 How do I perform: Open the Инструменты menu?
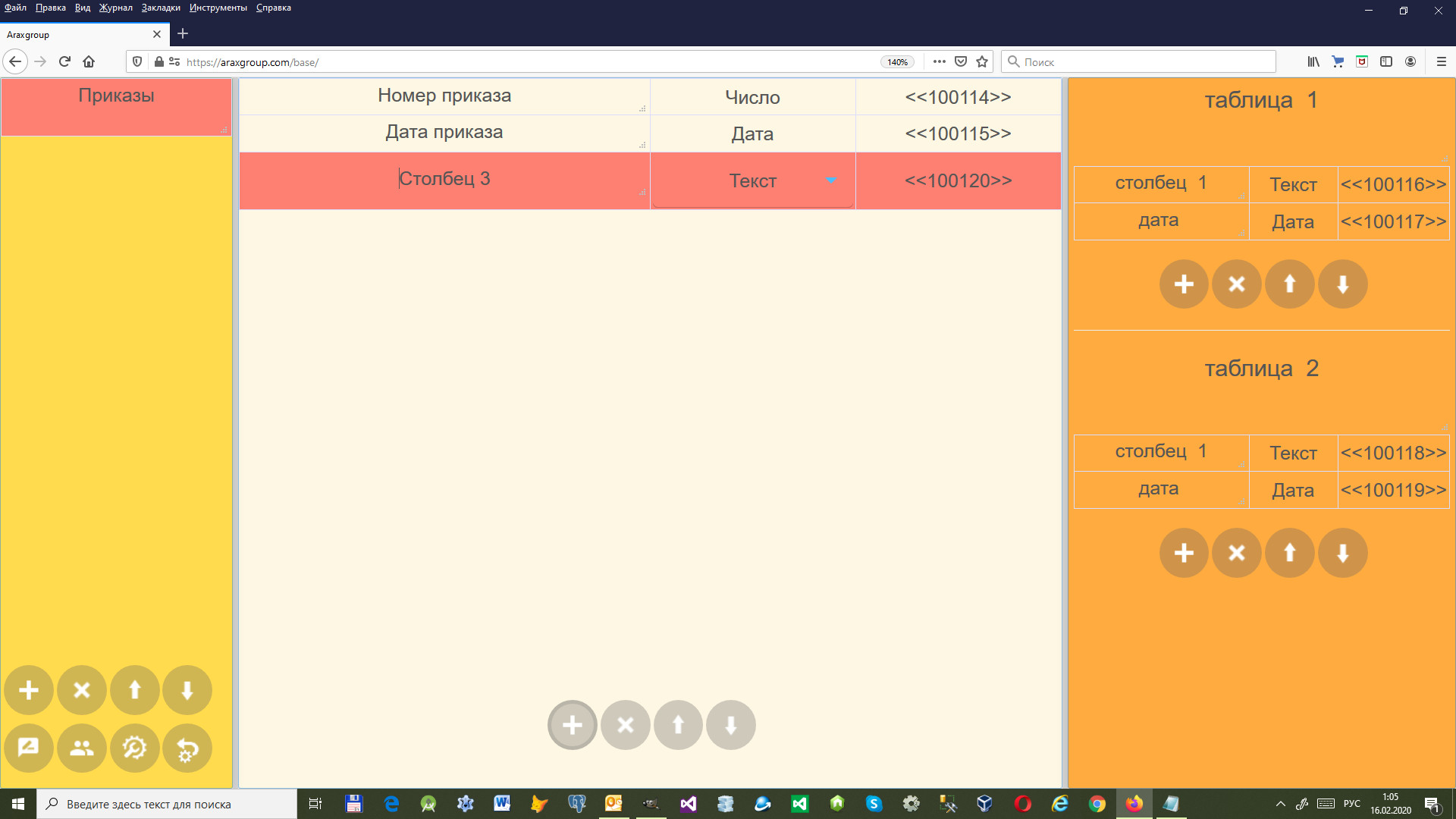point(218,8)
